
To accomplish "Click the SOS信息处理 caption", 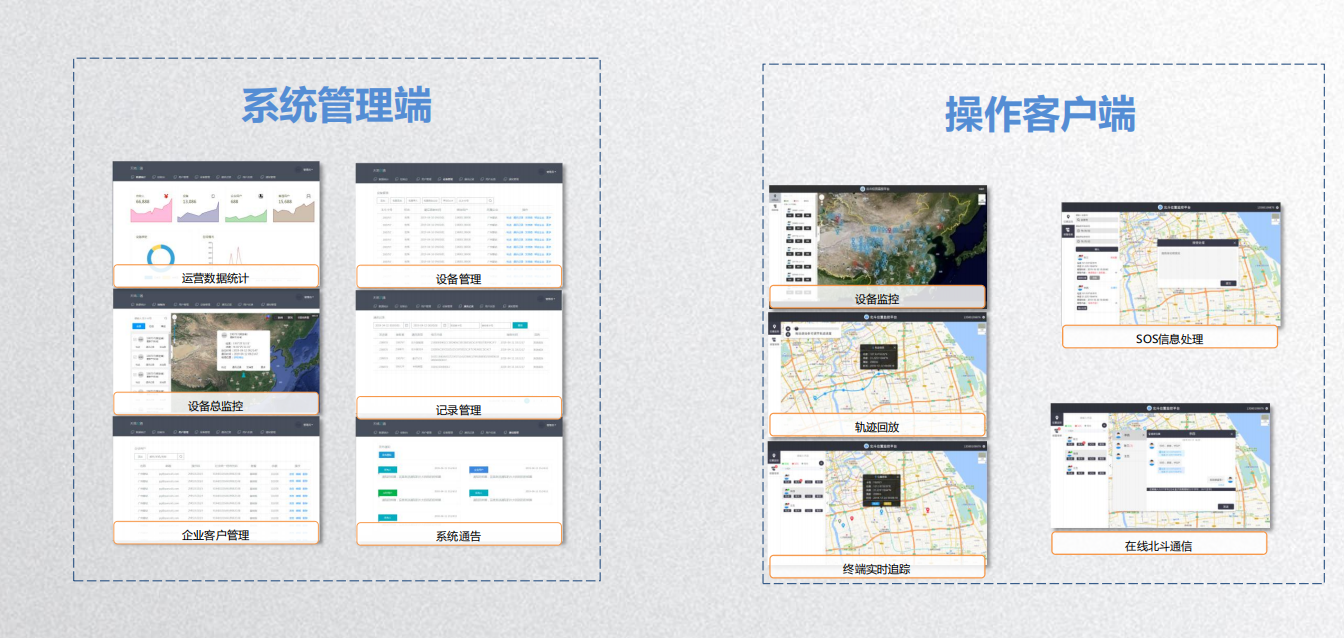I will (x=1169, y=338).
